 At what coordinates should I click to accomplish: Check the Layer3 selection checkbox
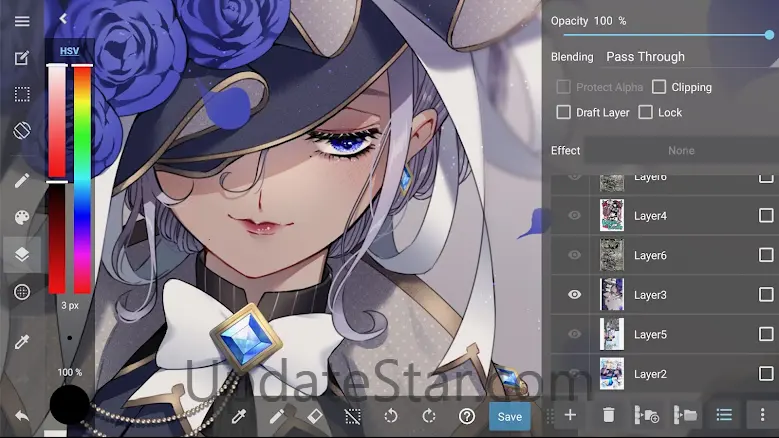point(766,294)
